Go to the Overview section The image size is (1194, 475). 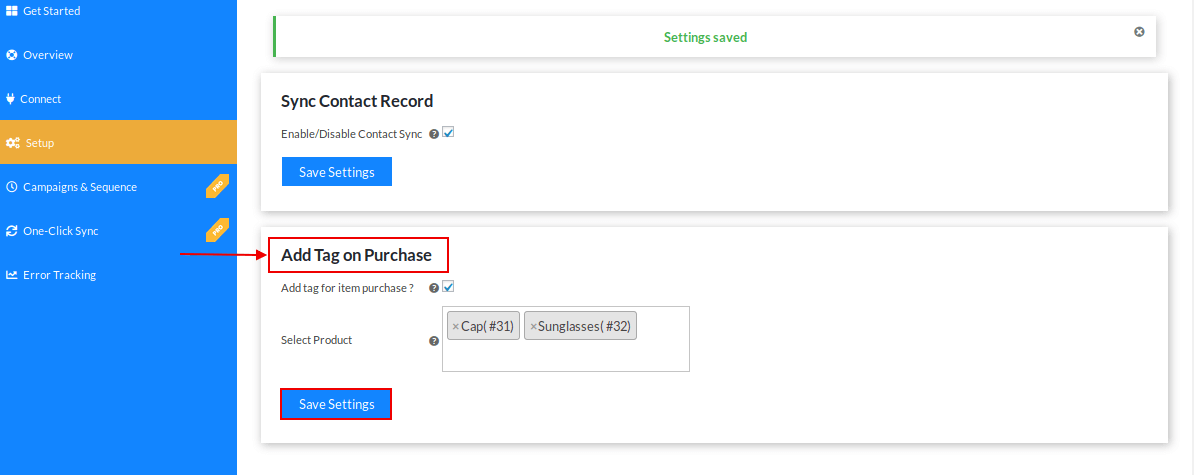tap(118, 55)
